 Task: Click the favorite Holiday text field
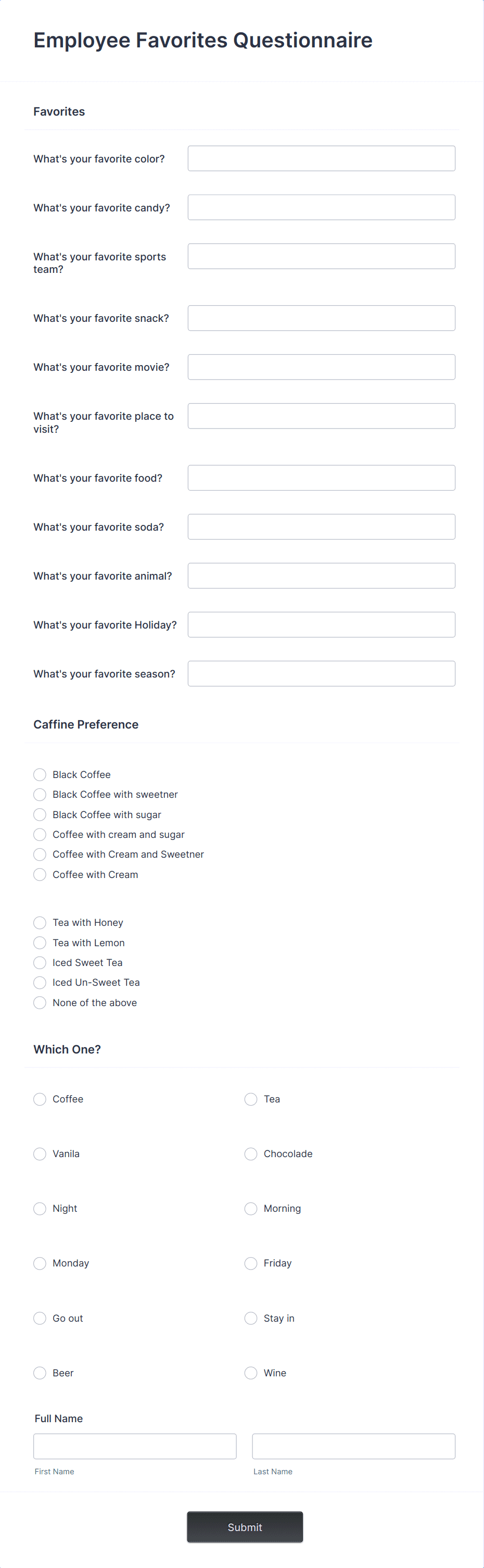pyautogui.click(x=321, y=624)
